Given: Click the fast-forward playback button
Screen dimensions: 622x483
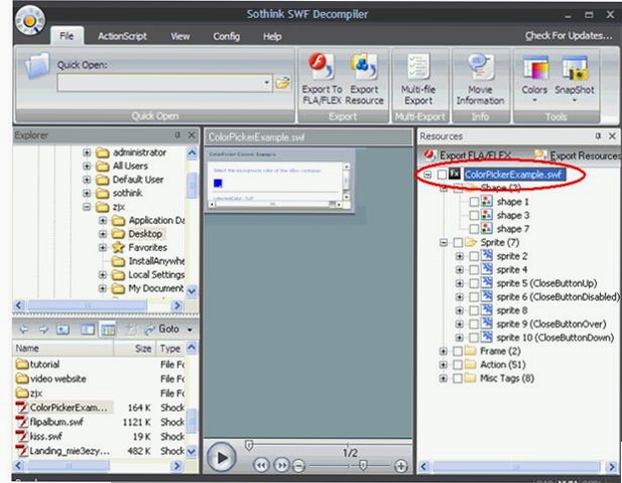Looking at the screenshot, I should [x=281, y=465].
